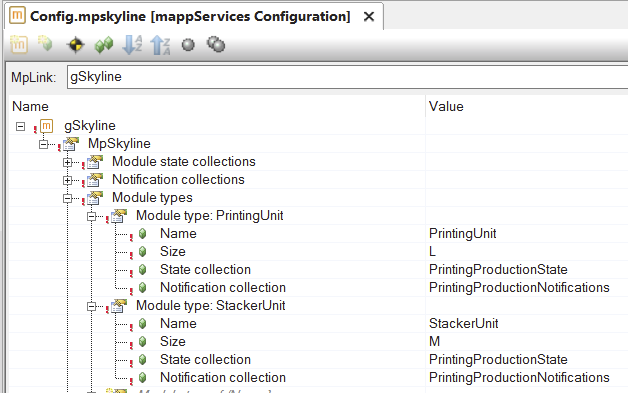This screenshot has height=393, width=628.
Task: Click the single gray sphere toolbar icon
Action: [x=188, y=44]
